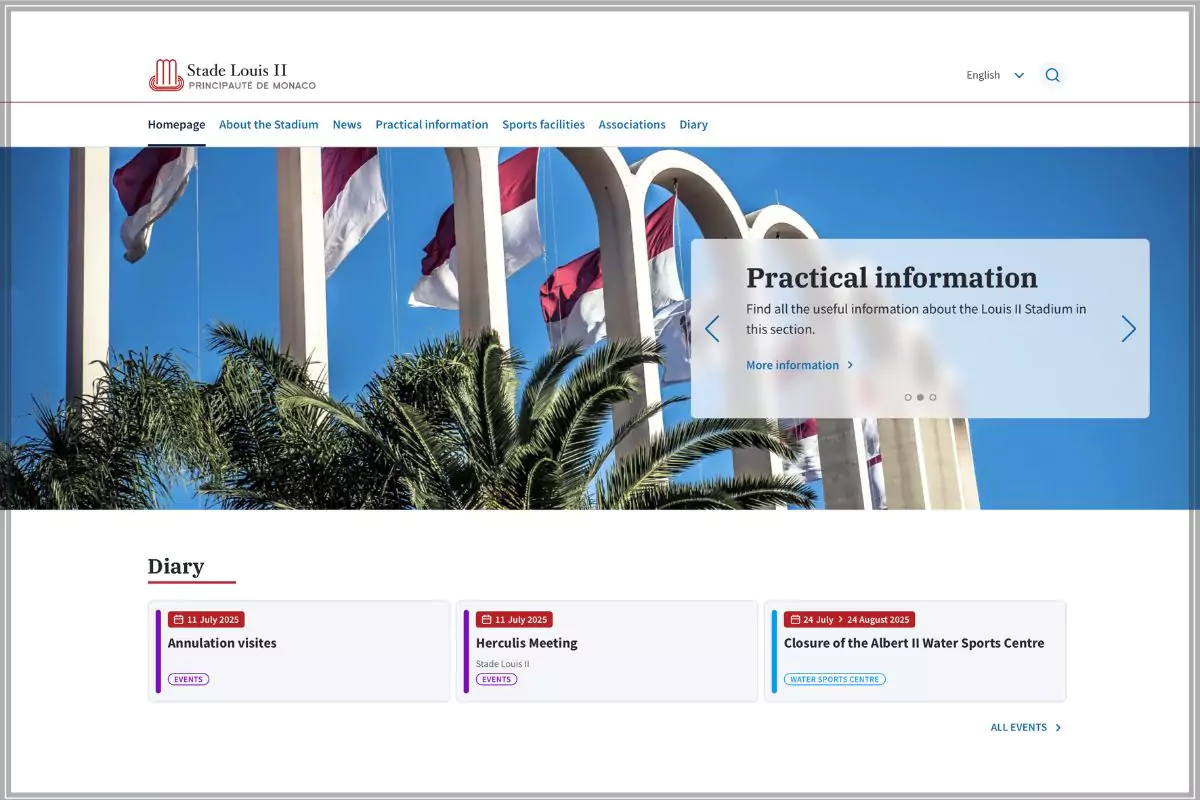Click chevron next to More information
1200x800 pixels.
point(851,365)
